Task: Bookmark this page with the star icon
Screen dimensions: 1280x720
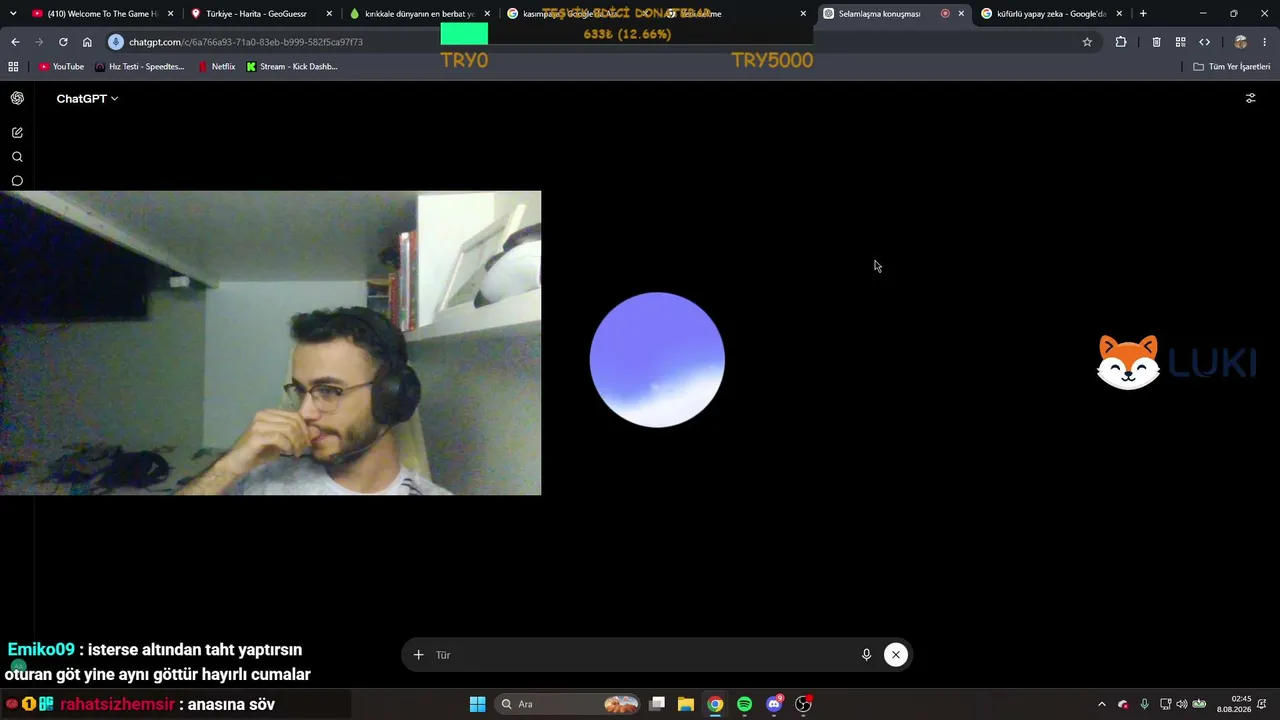Action: coord(1087,42)
